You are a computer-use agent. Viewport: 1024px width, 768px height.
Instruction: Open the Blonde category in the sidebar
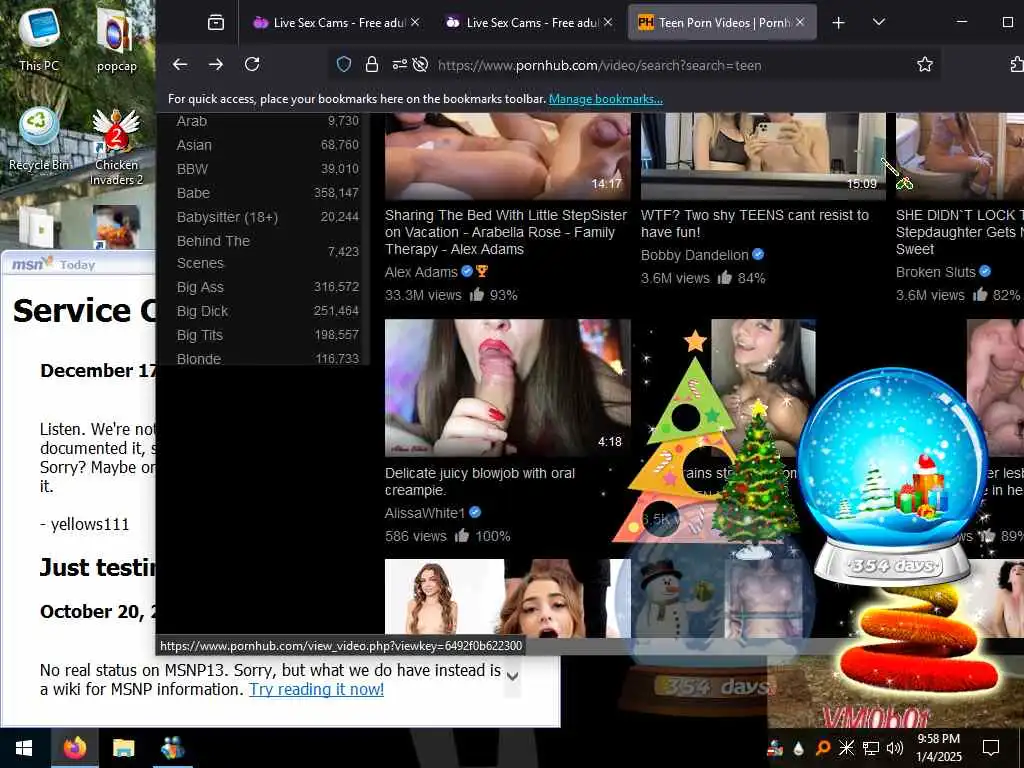199,359
